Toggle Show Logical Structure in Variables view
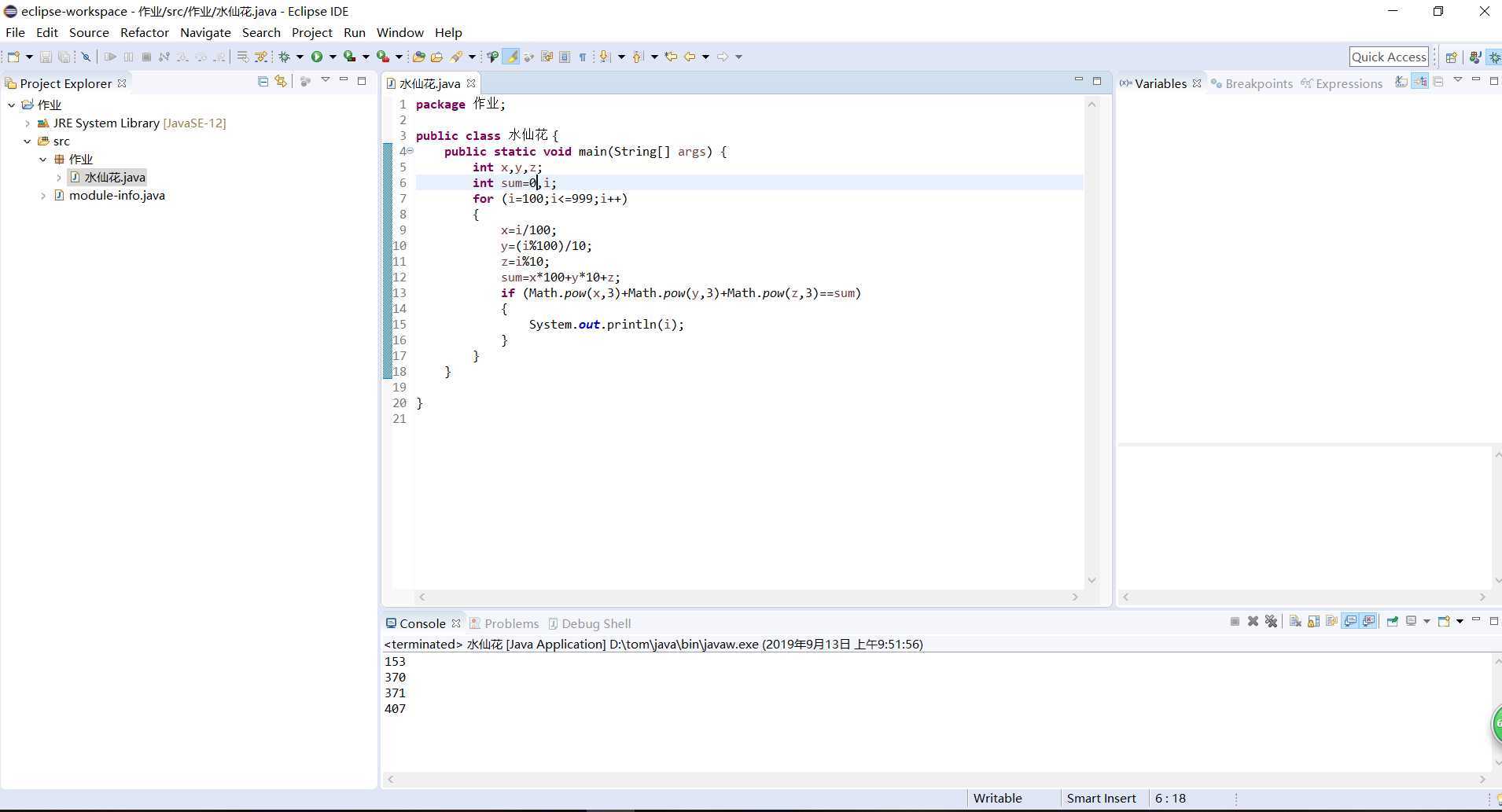This screenshot has width=1502, height=812. pos(1420,81)
